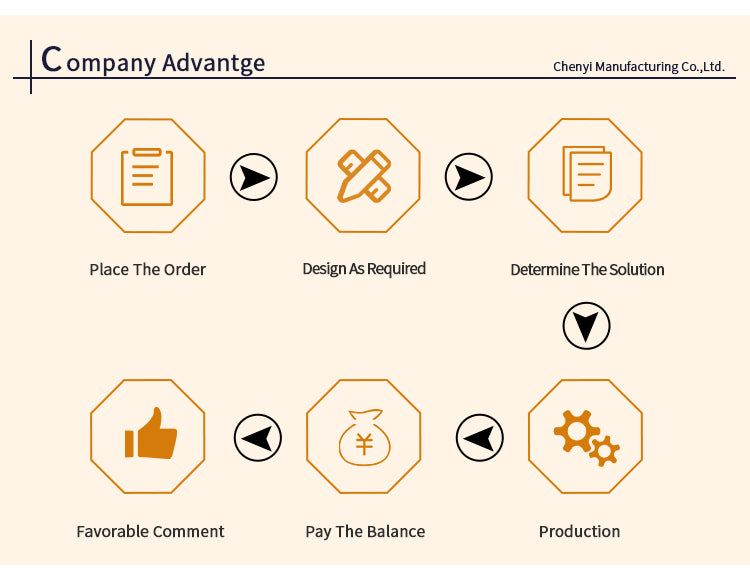
Task: Click the yen money bag icon
Action: tap(363, 437)
